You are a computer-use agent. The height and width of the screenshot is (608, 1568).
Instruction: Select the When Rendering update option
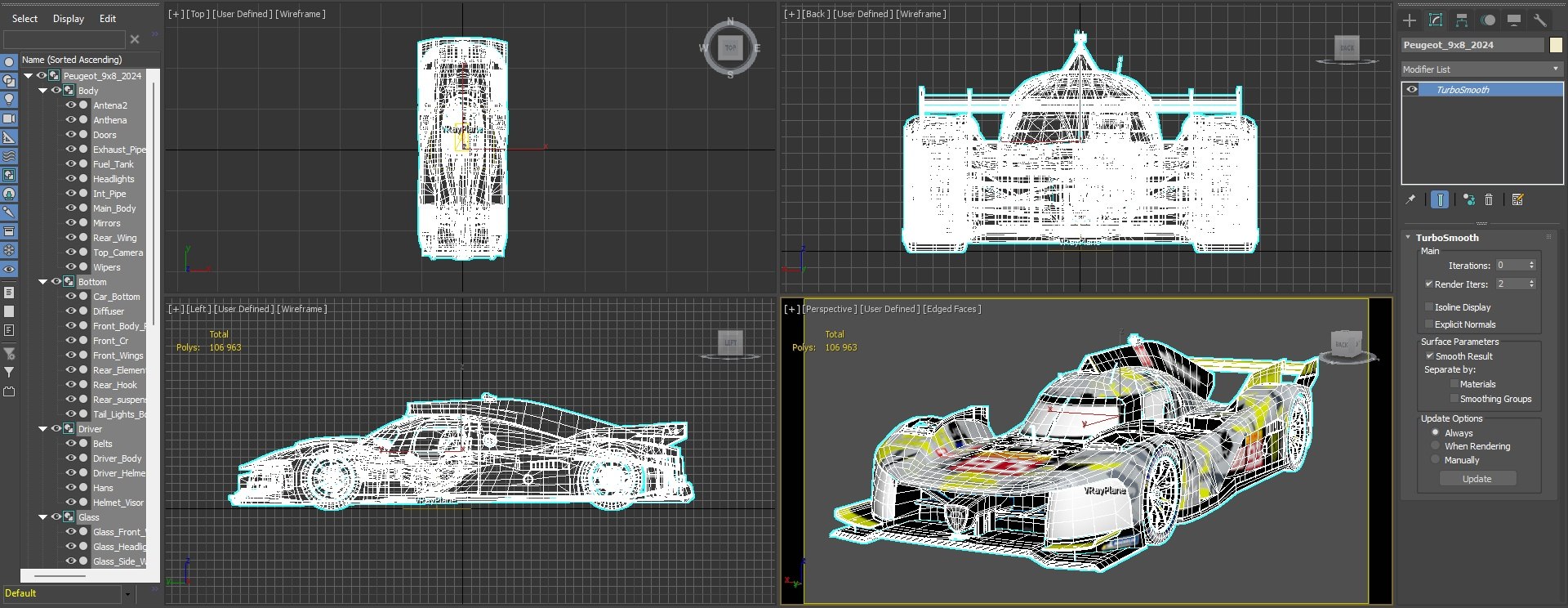(x=1436, y=446)
